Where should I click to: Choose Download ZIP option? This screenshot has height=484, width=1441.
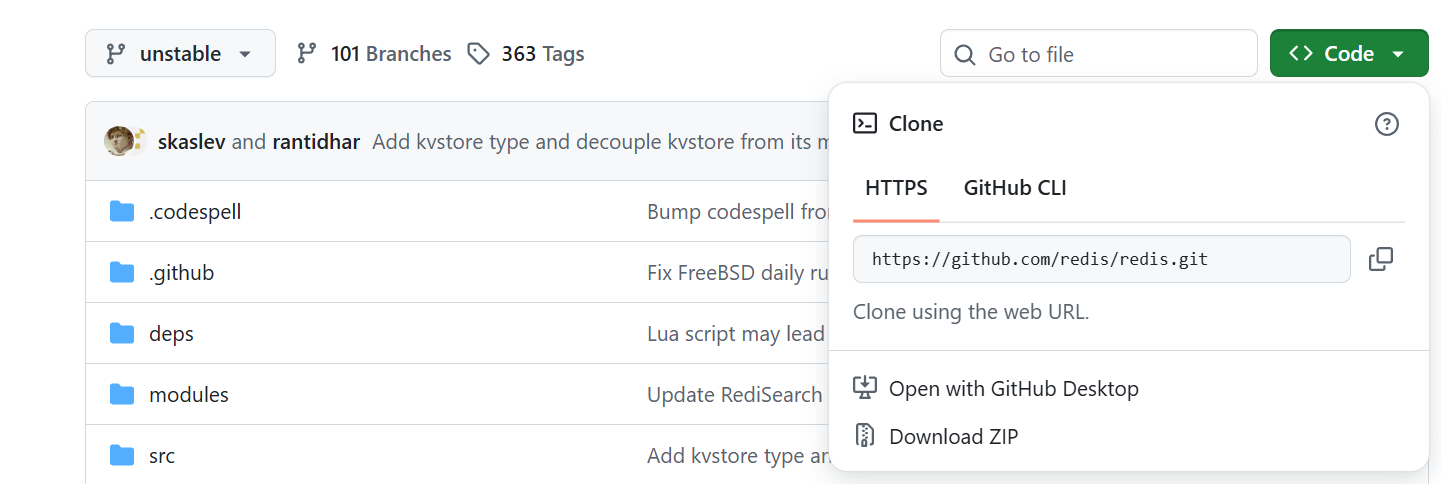(953, 436)
